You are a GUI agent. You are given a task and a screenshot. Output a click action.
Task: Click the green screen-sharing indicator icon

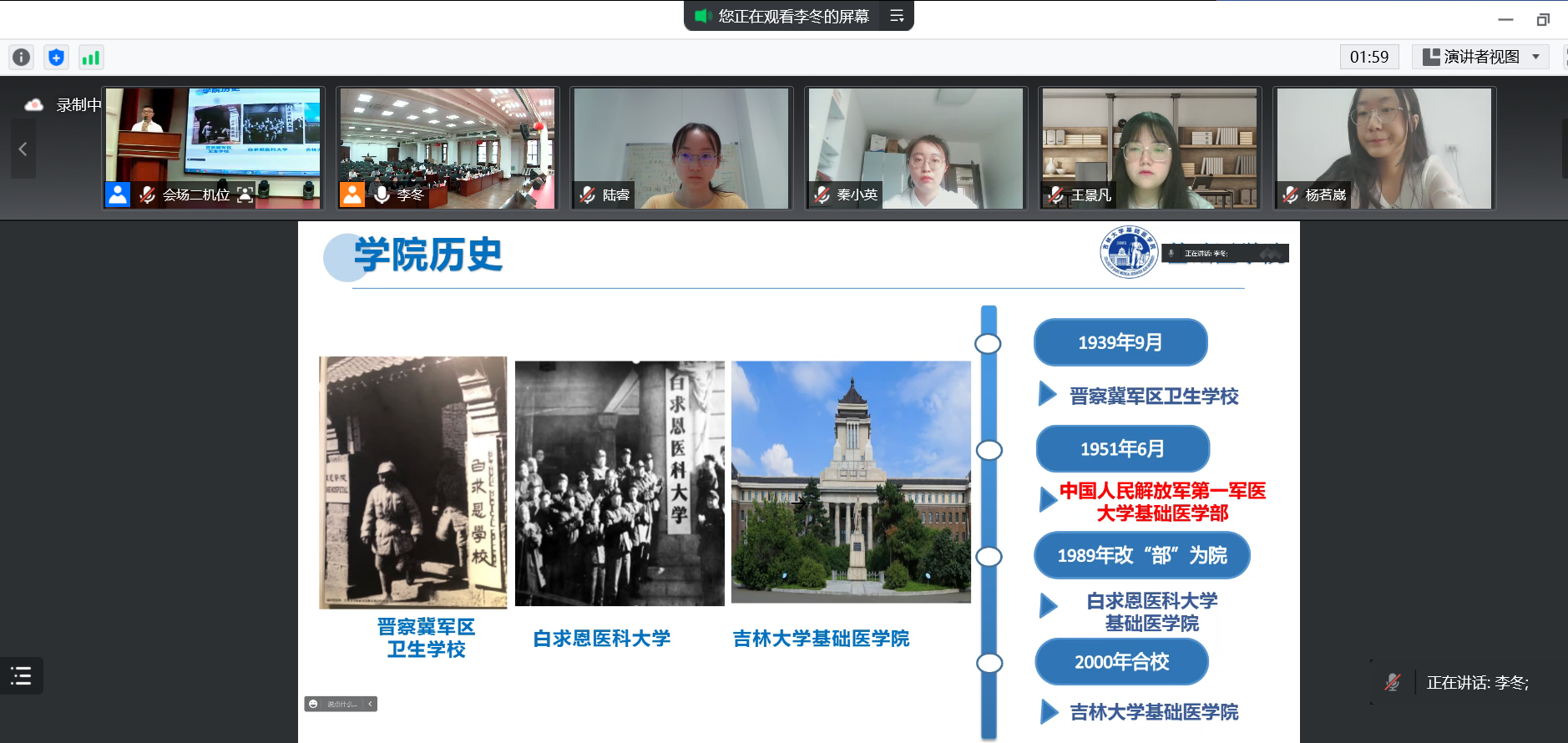tap(702, 16)
